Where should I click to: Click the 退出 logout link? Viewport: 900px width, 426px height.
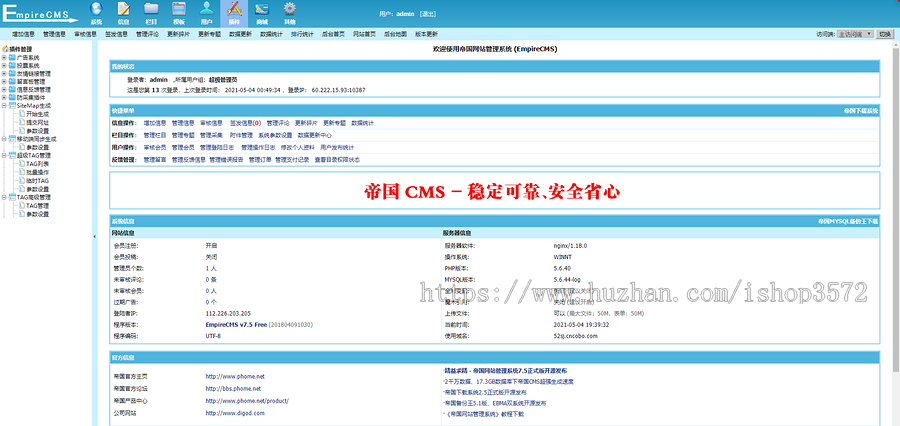pyautogui.click(x=428, y=13)
